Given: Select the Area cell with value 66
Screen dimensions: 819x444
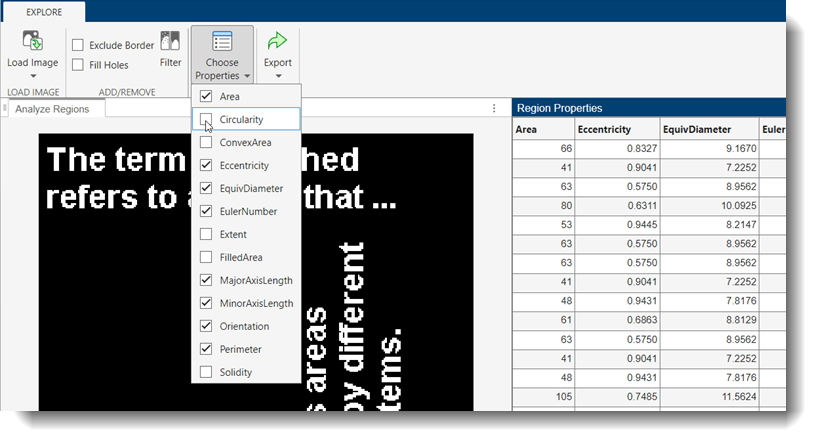Looking at the screenshot, I should click(x=543, y=148).
